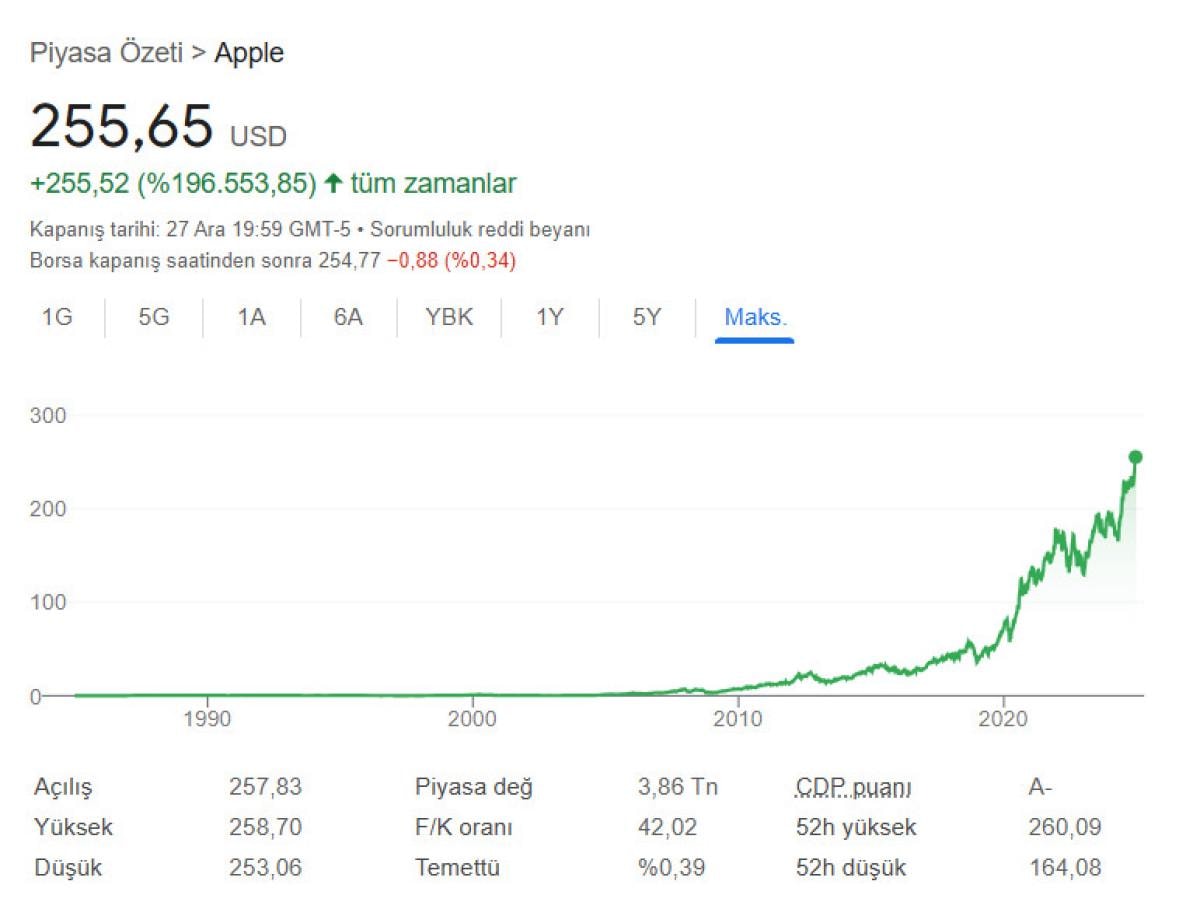
Task: Open the Piyasa Özeti breadcrumb link
Action: [106, 53]
